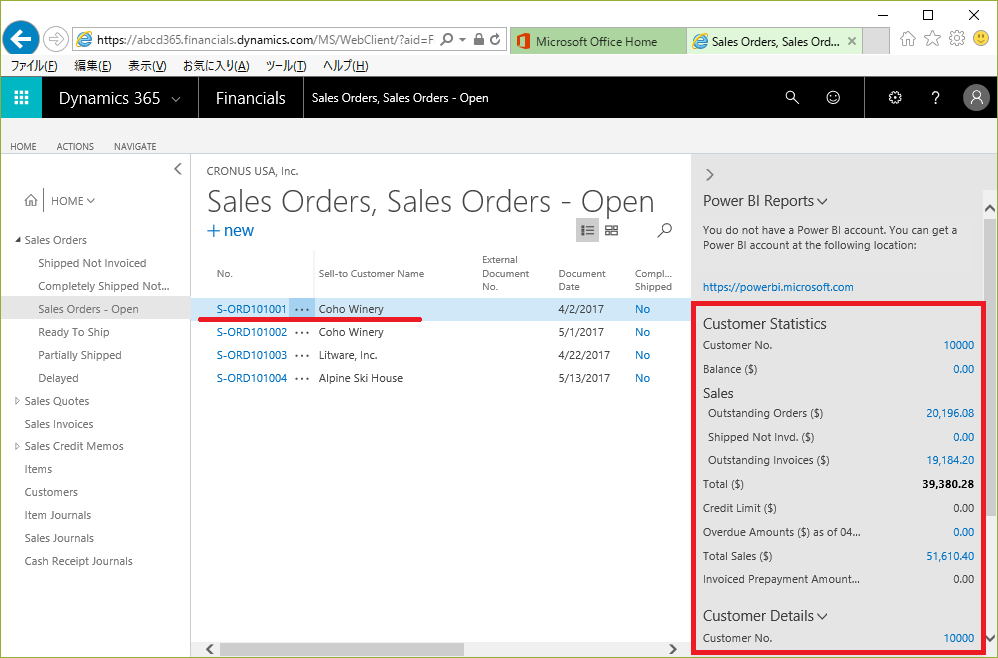Expand the Sales Credit Memos tree node
Viewport: 998px width, 658px height.
pos(17,446)
